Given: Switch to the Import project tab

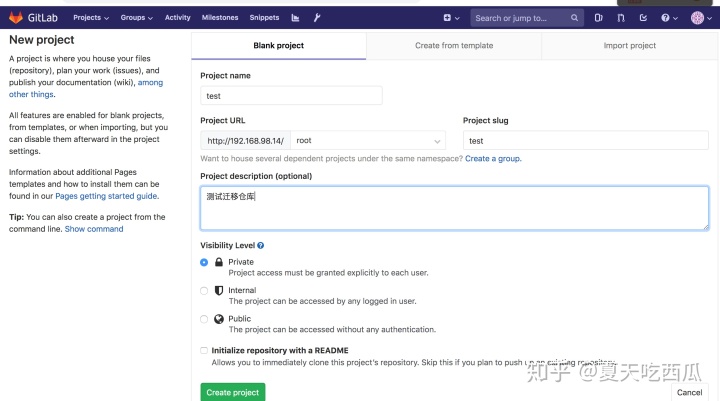Looking at the screenshot, I should tap(630, 45).
